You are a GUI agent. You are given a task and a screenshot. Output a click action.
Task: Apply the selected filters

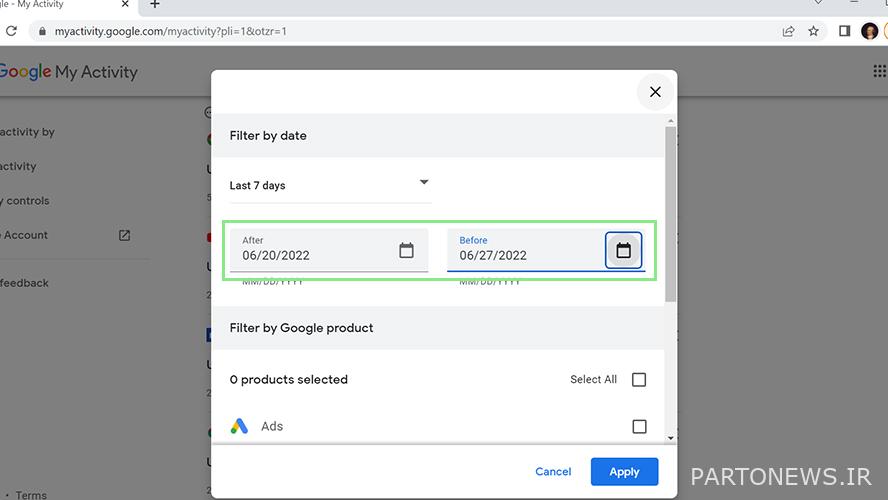click(x=624, y=472)
